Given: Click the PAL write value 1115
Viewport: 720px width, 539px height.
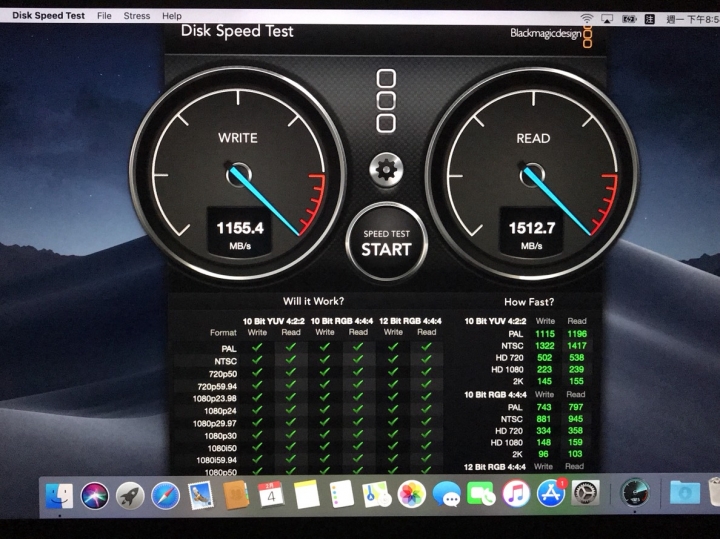Looking at the screenshot, I should (x=545, y=334).
